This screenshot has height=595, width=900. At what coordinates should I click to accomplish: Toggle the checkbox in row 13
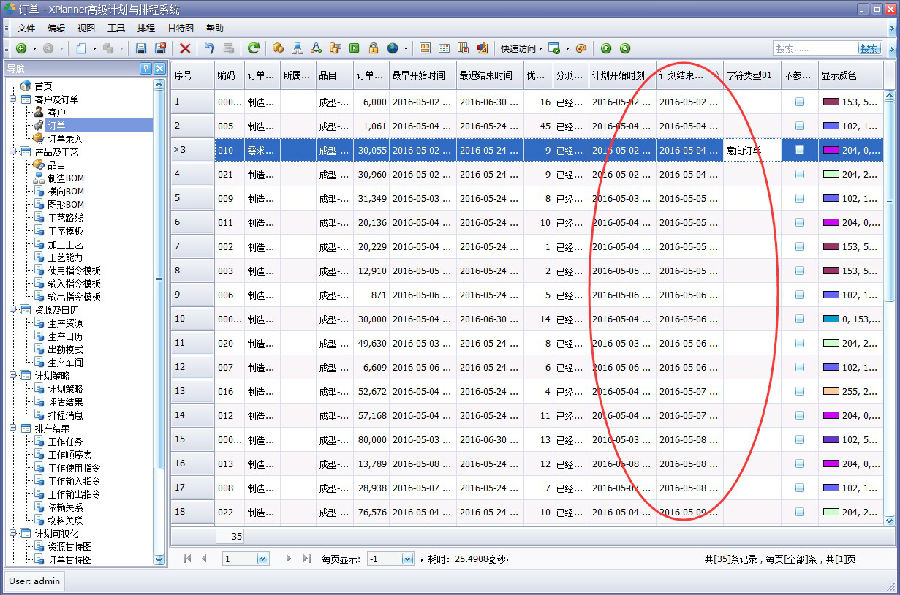coord(799,391)
